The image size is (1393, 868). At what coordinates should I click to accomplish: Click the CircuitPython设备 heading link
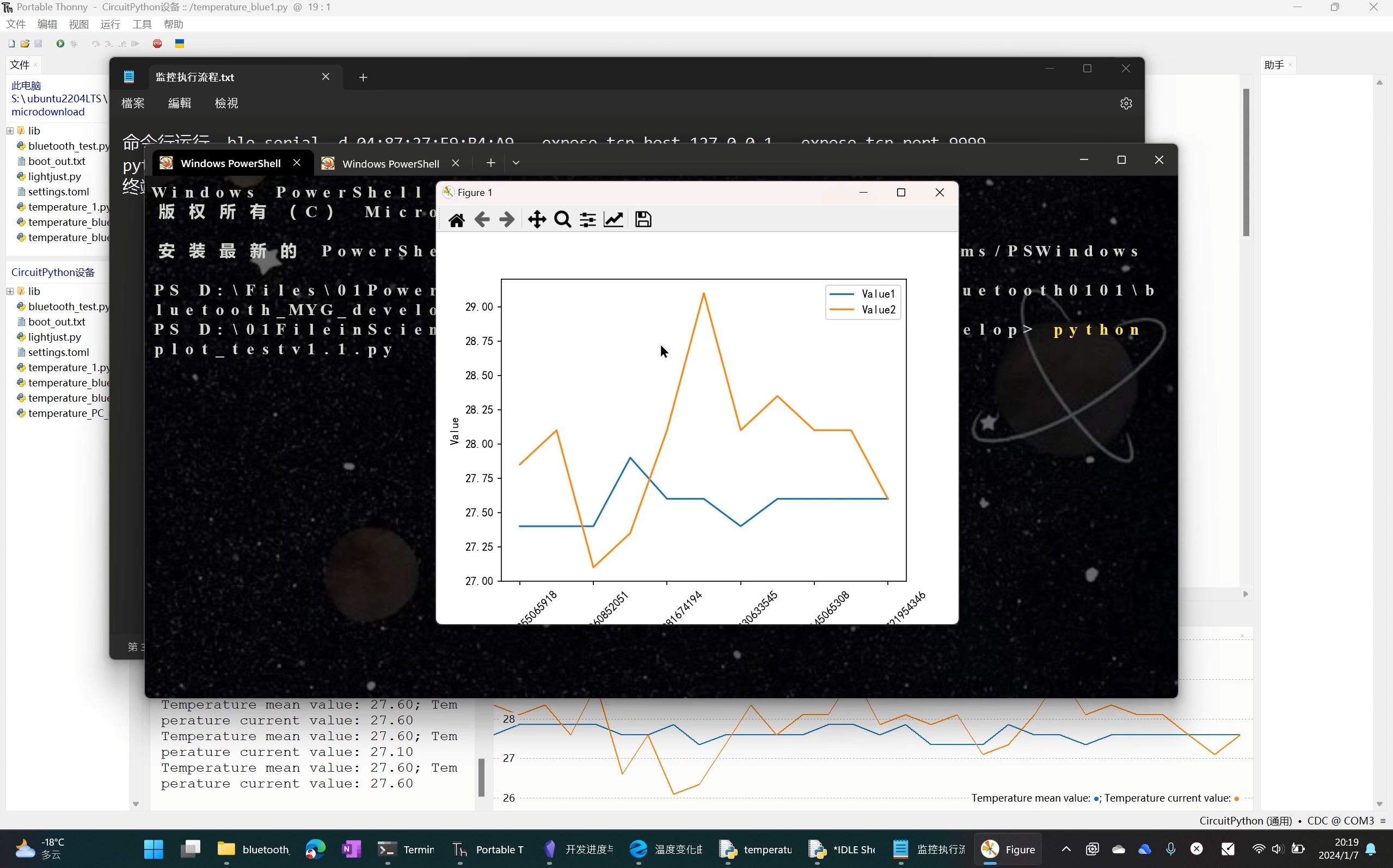tap(53, 272)
